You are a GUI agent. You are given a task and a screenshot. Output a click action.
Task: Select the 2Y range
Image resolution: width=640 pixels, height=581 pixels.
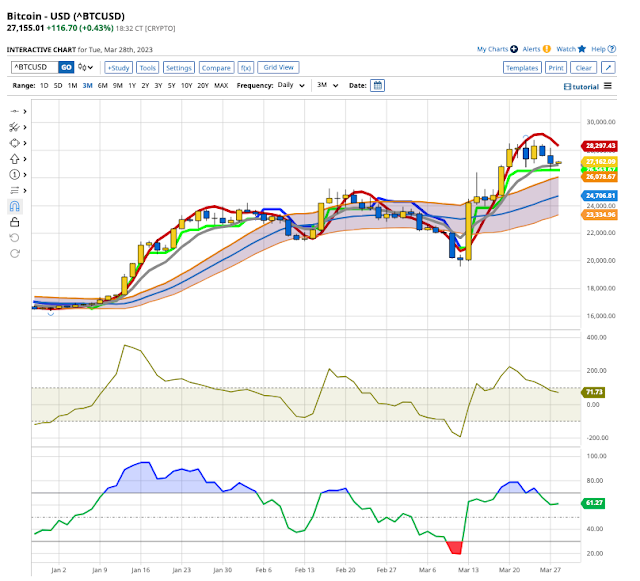click(145, 86)
